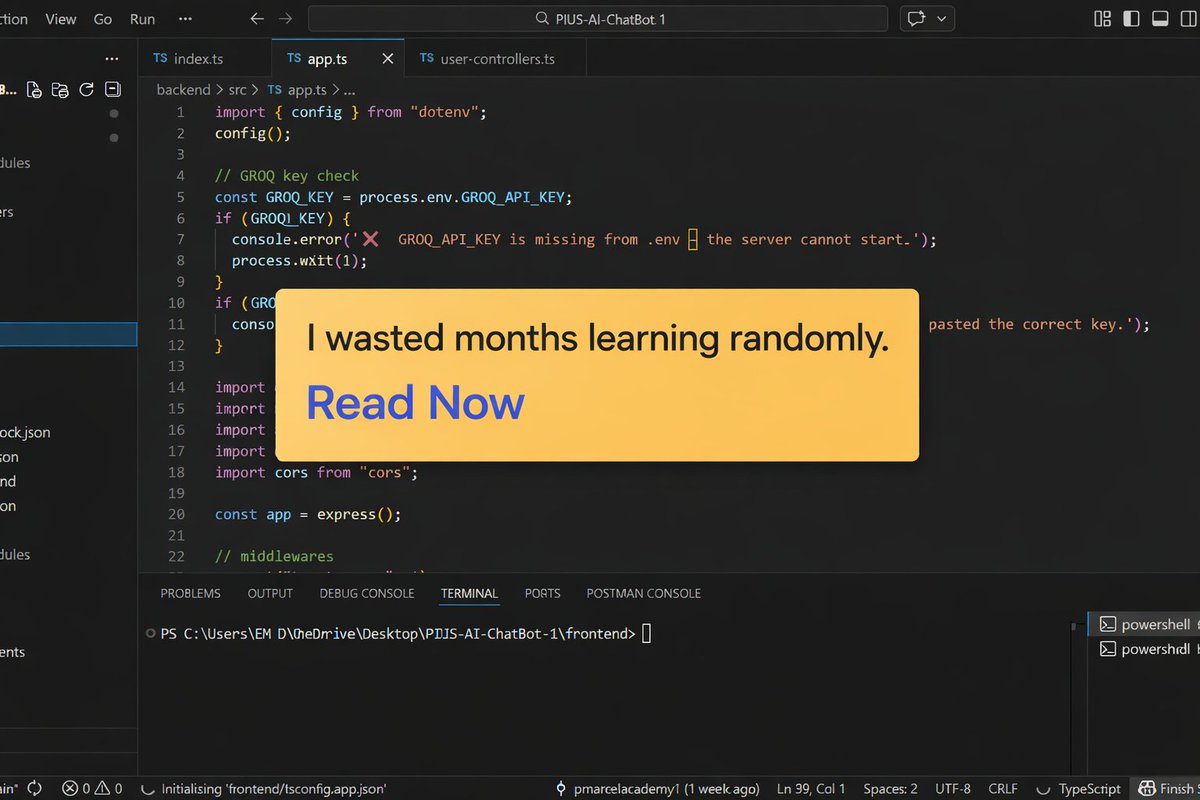
Task: Click the Initialising 'frontend/tsconfig.app.json' status
Action: tap(265, 788)
